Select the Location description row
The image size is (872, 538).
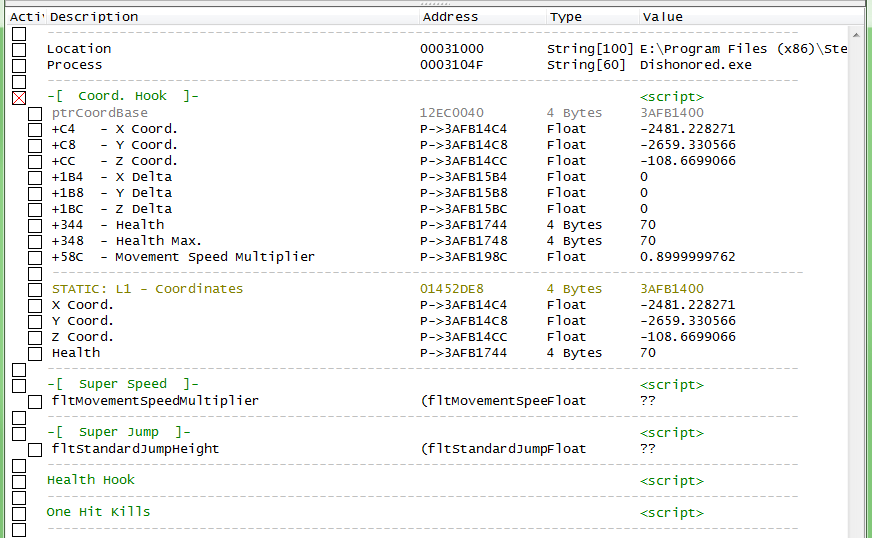click(79, 49)
